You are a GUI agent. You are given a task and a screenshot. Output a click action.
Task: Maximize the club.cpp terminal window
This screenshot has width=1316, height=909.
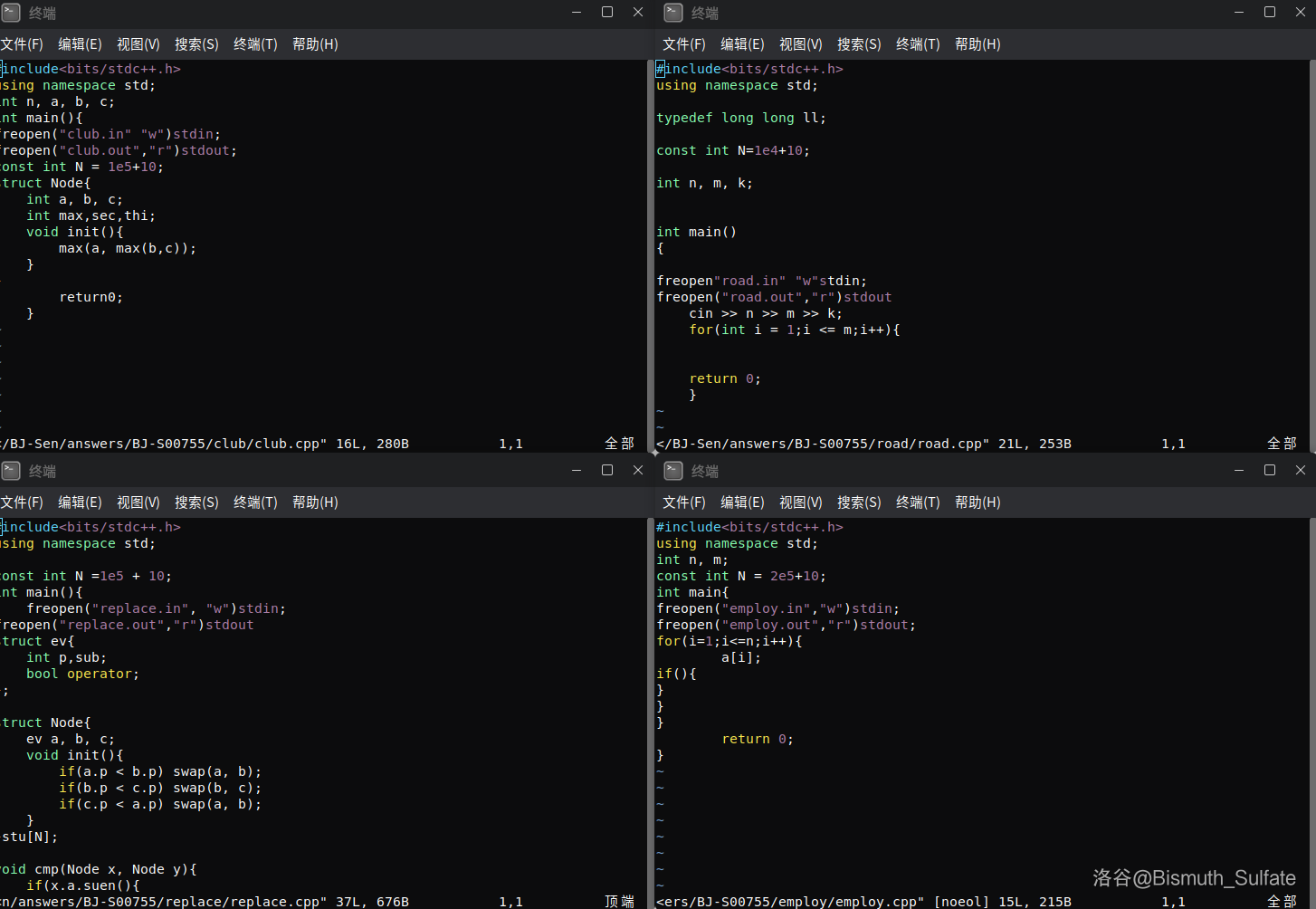coord(607,13)
